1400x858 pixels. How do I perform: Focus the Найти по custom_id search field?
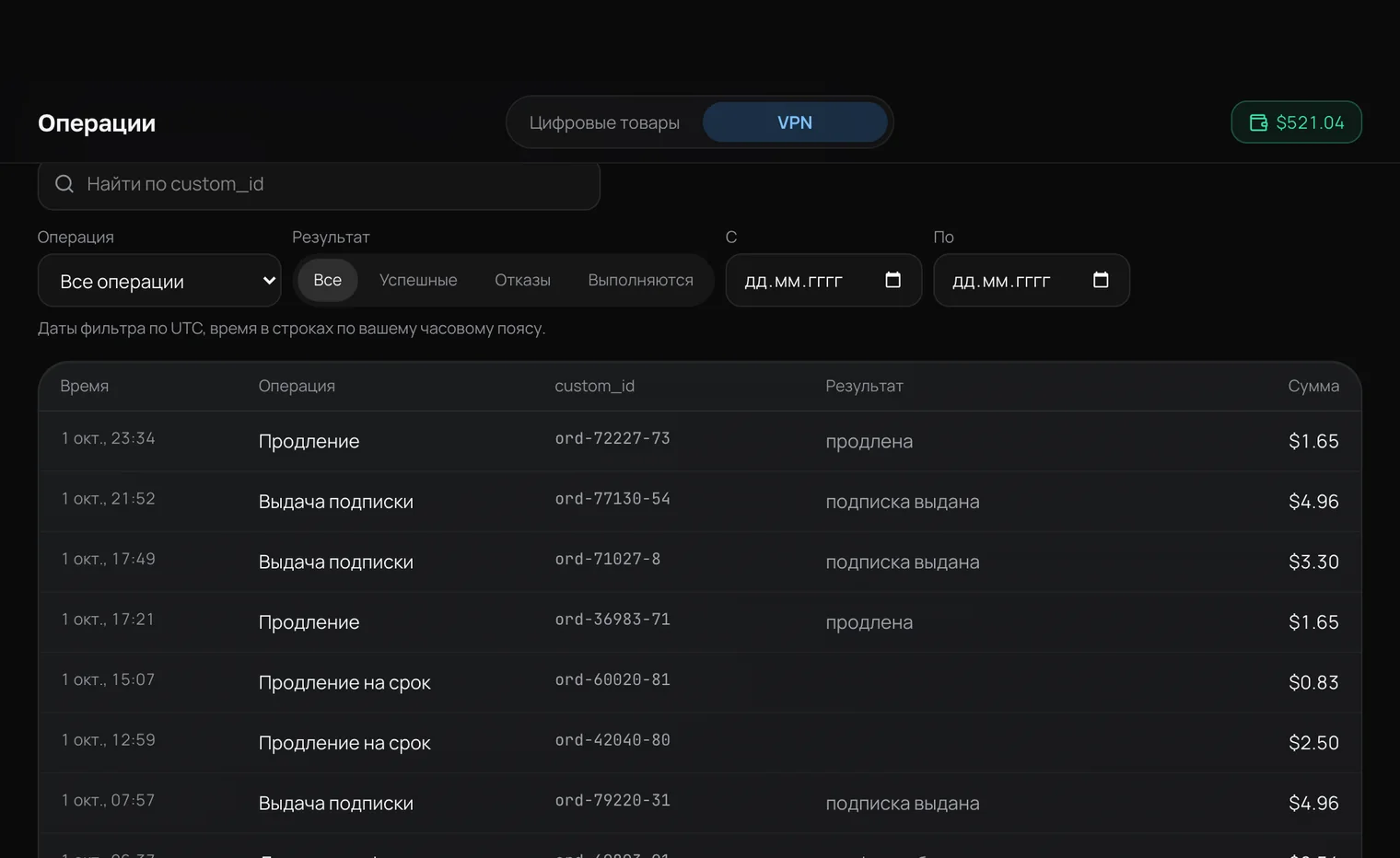(319, 184)
